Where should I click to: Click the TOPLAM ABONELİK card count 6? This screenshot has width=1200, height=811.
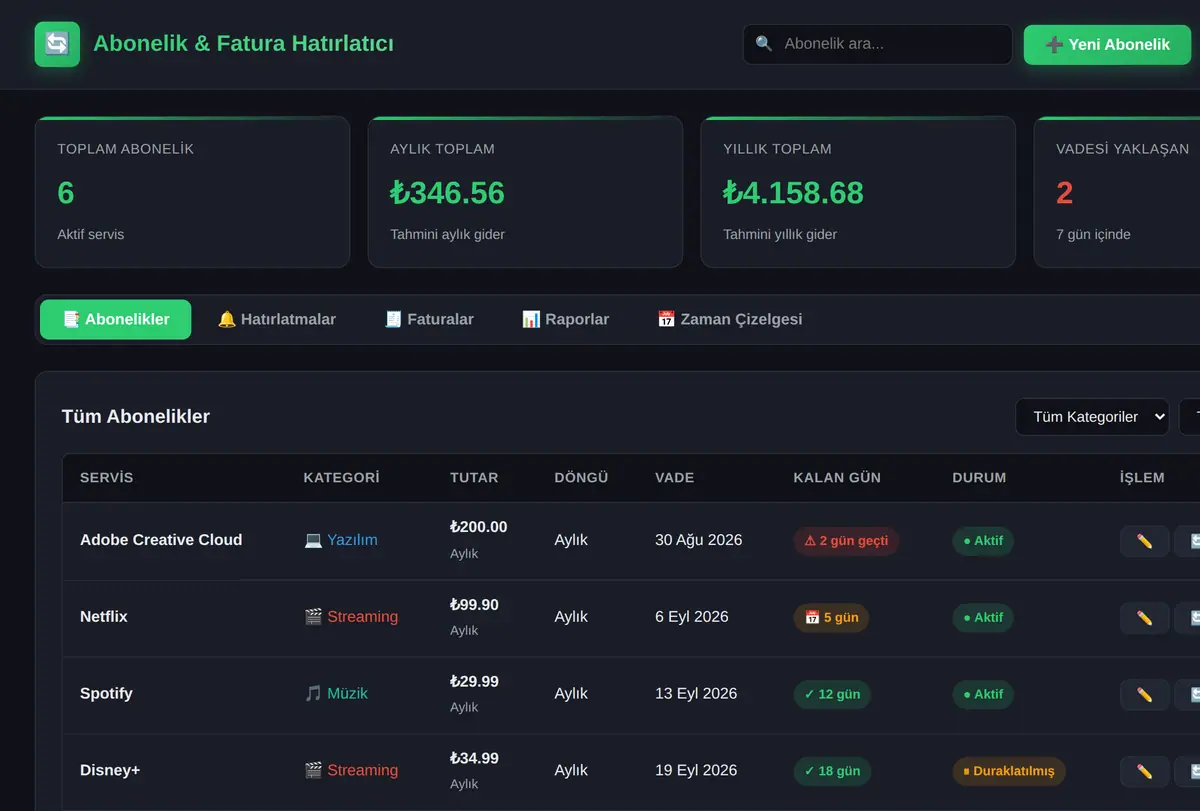(x=66, y=193)
